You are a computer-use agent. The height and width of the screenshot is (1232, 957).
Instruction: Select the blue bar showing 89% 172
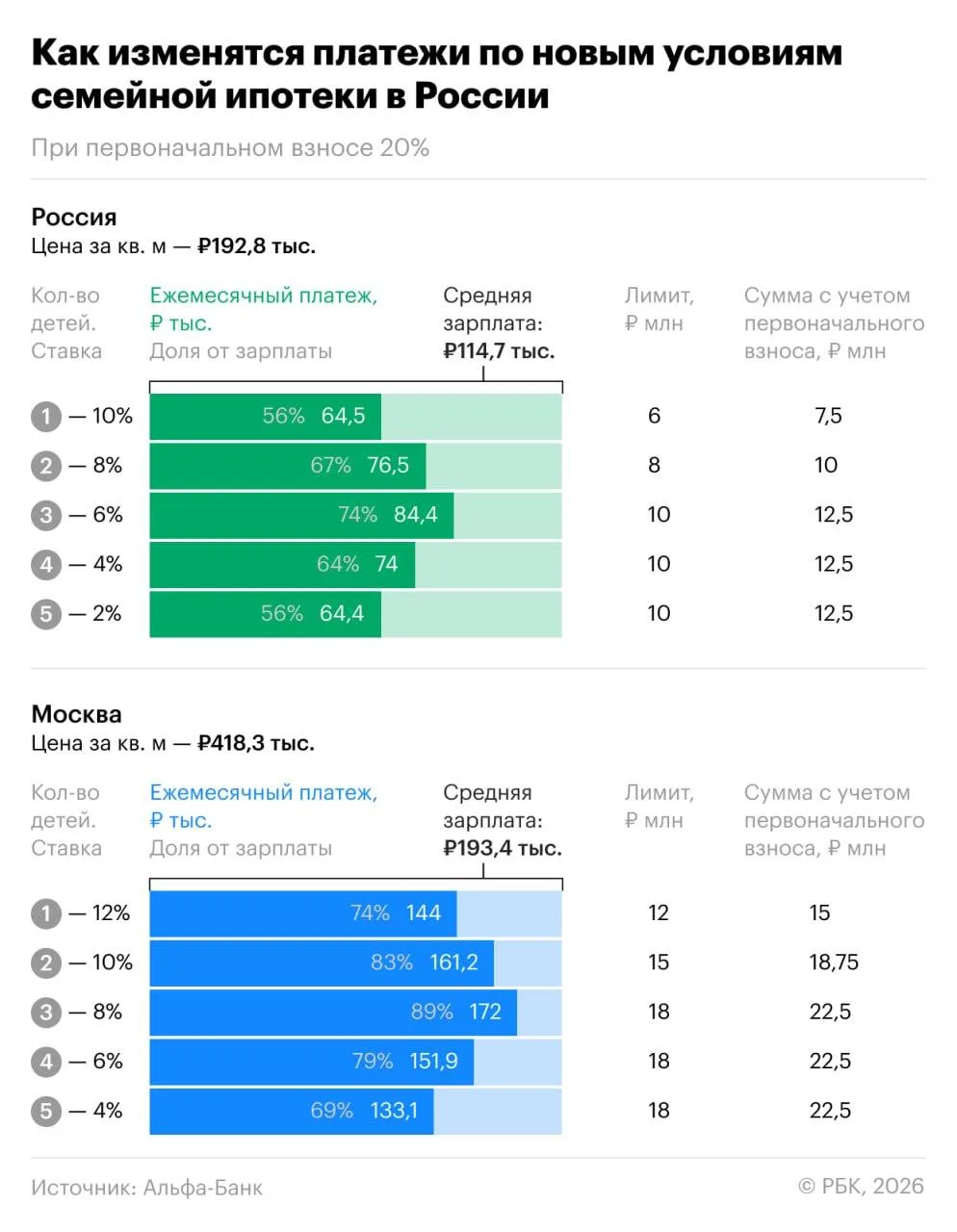point(333,1013)
